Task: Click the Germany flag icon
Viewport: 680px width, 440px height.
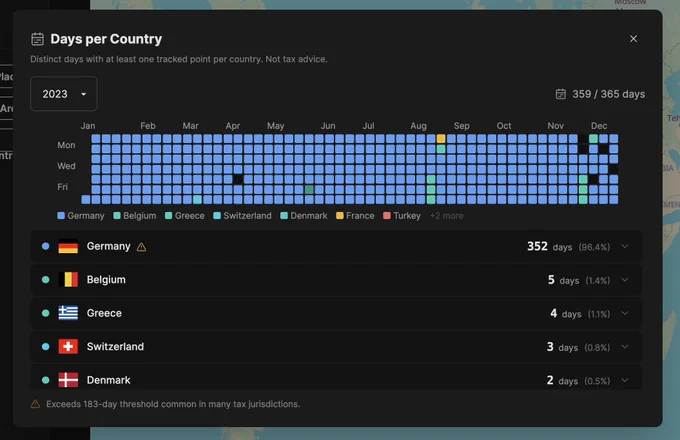Action: click(x=68, y=246)
